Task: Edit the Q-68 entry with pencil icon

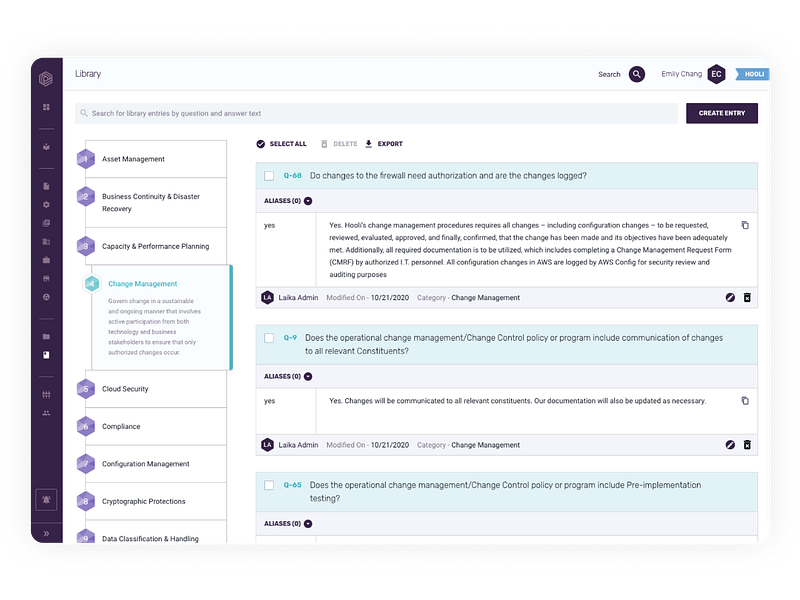Action: coord(730,297)
